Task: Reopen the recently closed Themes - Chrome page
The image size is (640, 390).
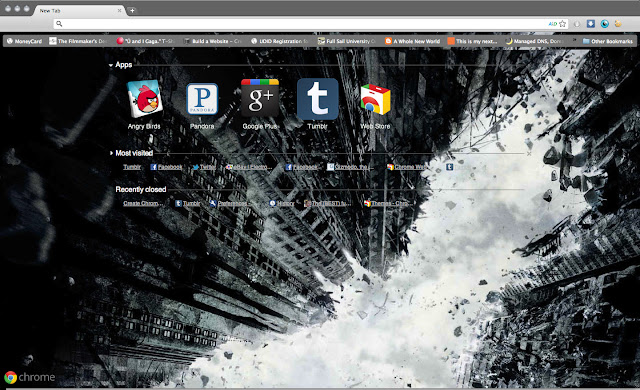Action: coord(386,203)
